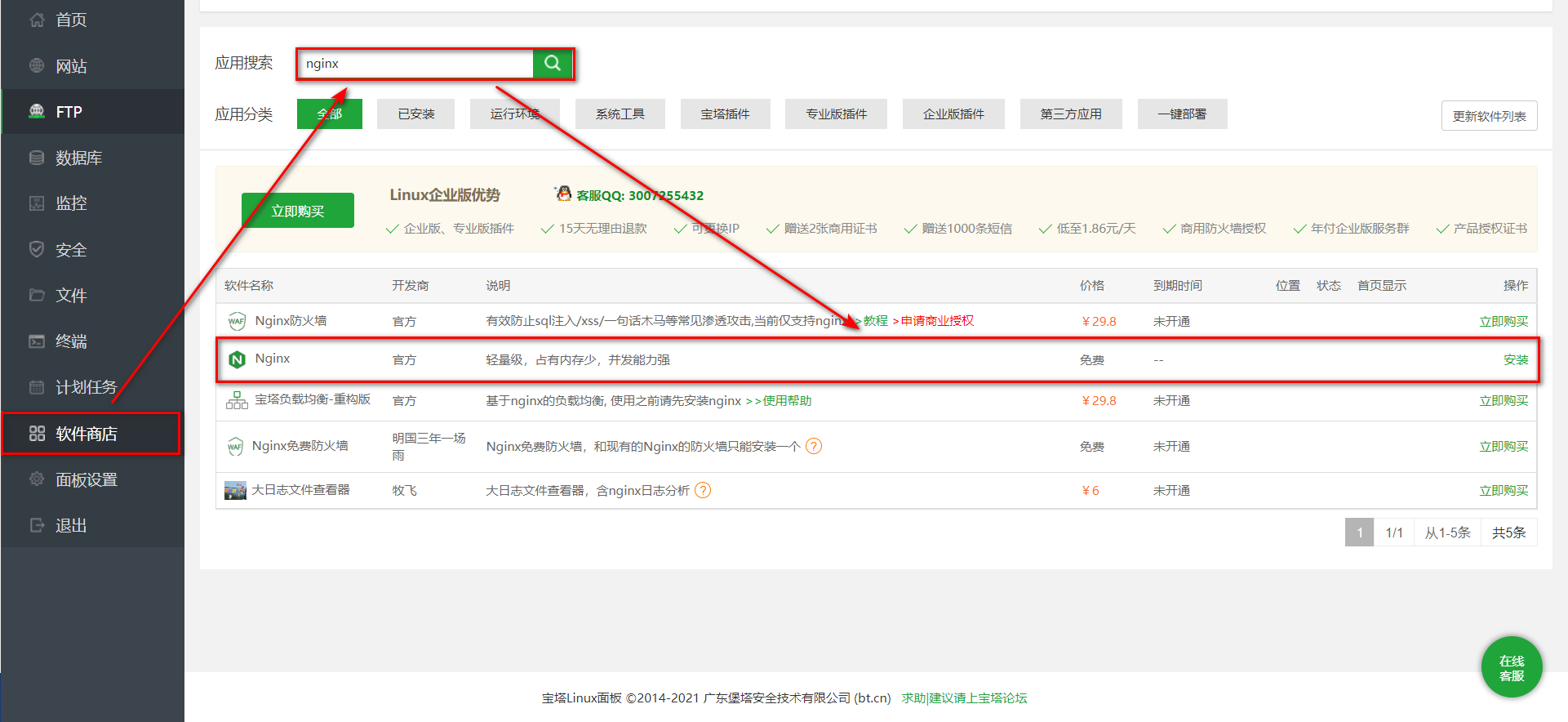The height and width of the screenshot is (722, 1568).
Task: Click 立即购买 in the Nginx防火墙 row
Action: [x=1504, y=321]
